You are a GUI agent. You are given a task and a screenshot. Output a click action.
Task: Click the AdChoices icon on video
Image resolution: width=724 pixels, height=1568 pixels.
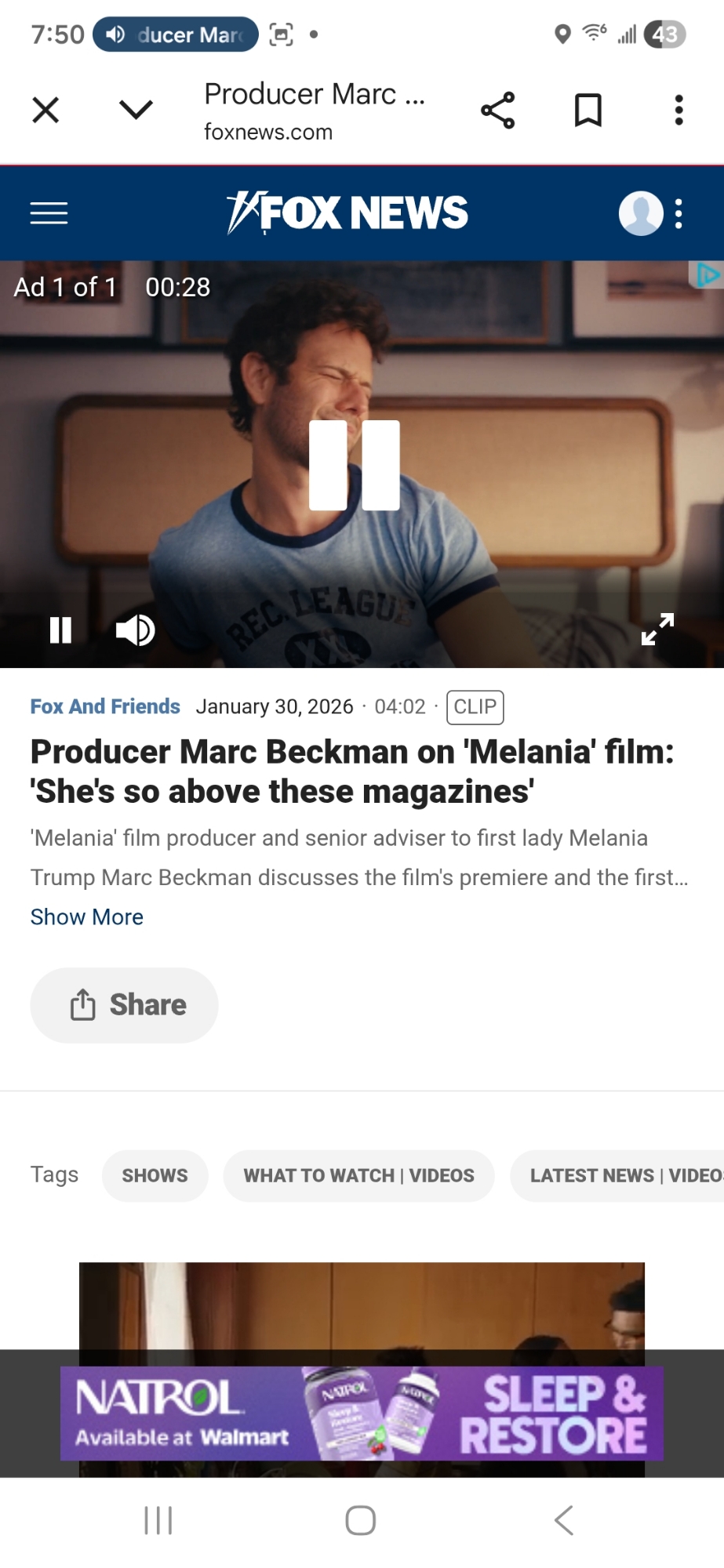707,275
